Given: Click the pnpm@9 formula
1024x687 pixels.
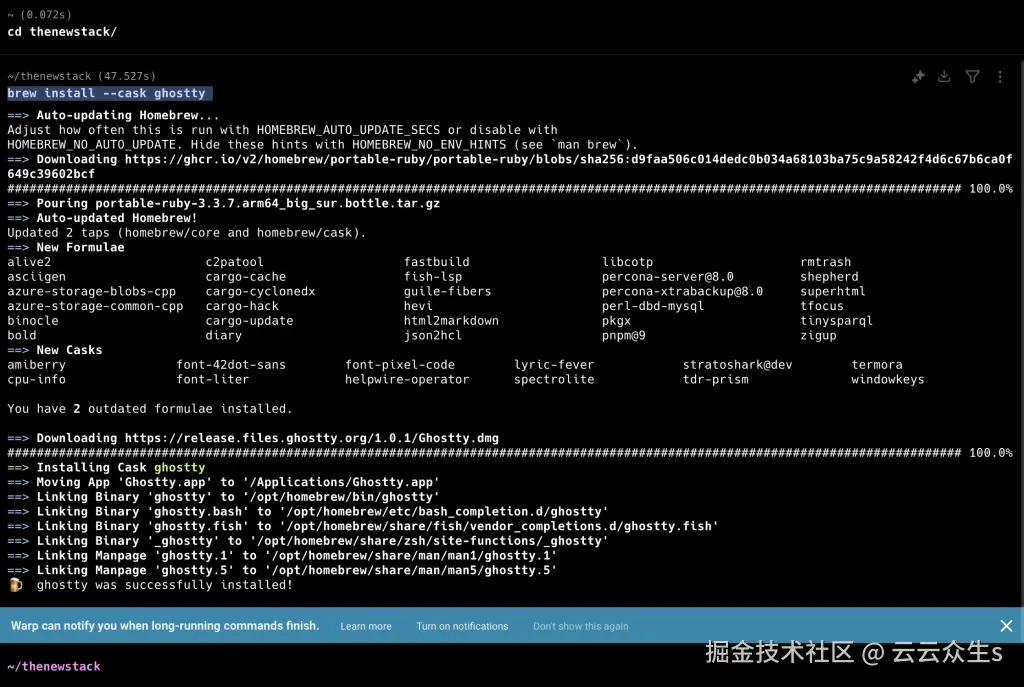Looking at the screenshot, I should 623,336.
